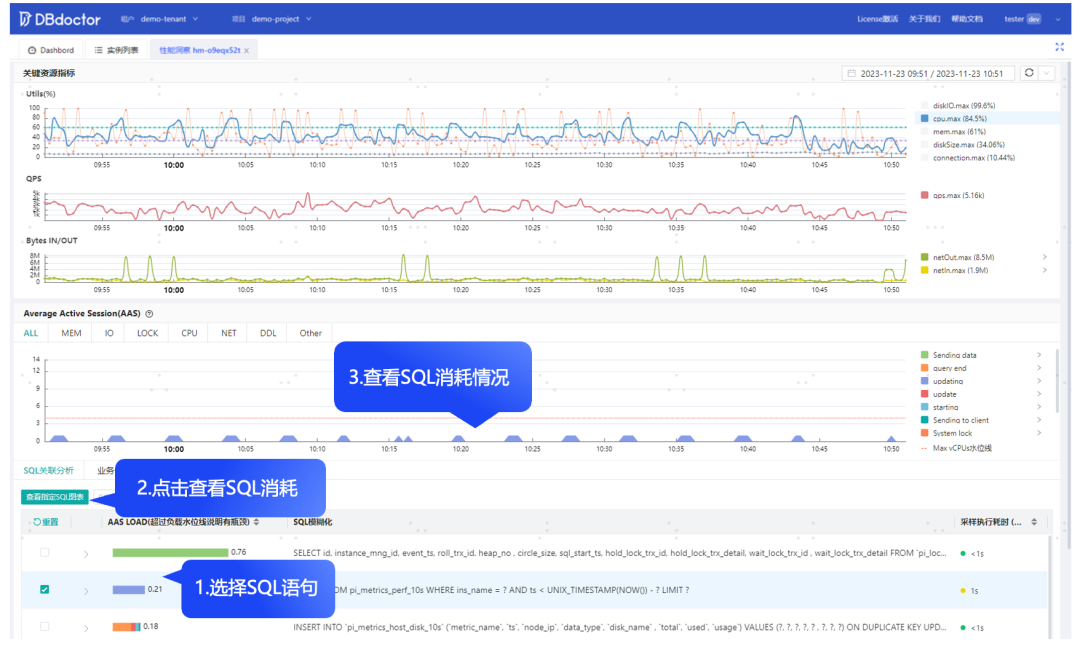Click the help icon next to Average Active Session
This screenshot has width=1080, height=652.
[x=149, y=314]
